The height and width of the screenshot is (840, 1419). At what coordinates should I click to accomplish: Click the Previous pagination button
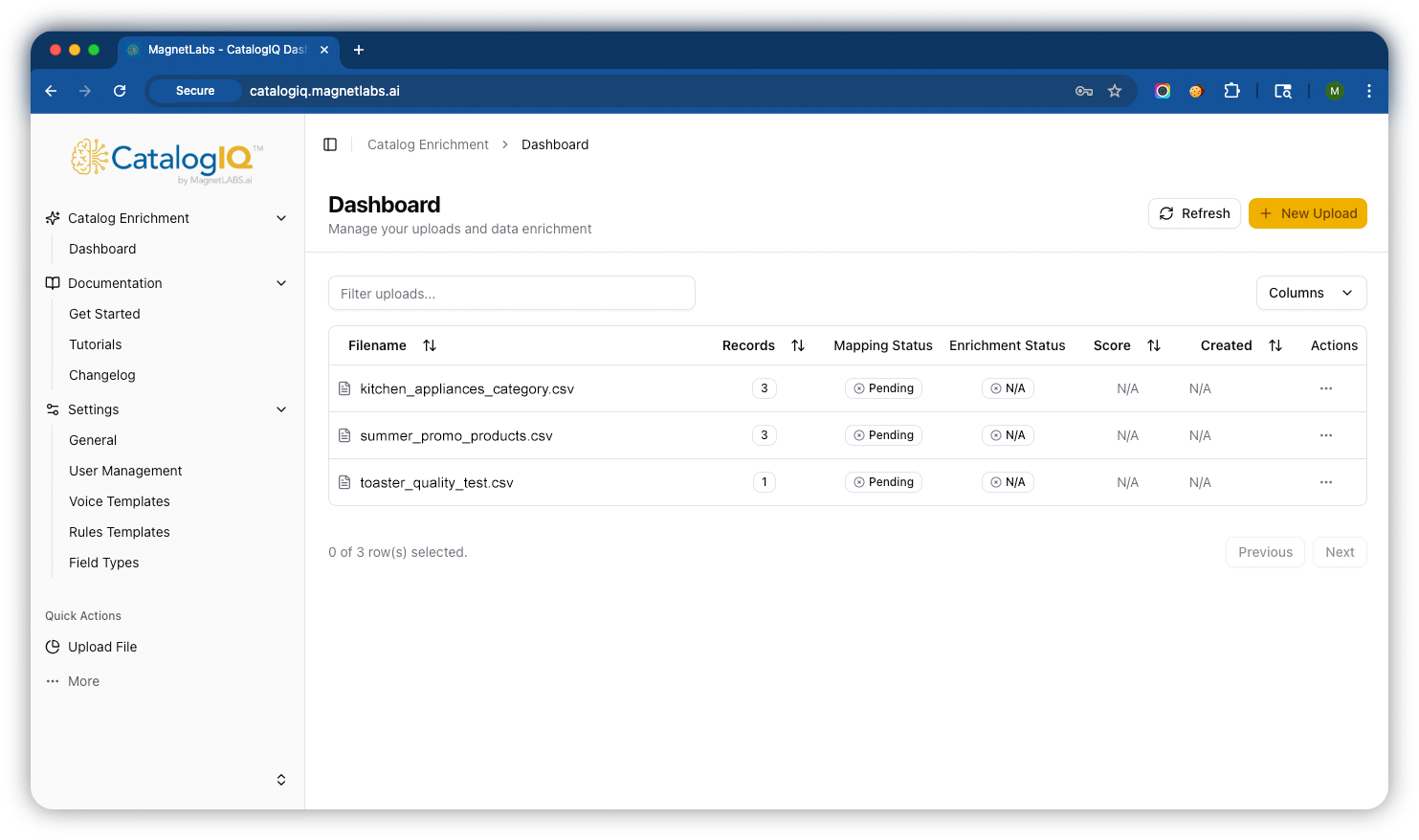1265,552
